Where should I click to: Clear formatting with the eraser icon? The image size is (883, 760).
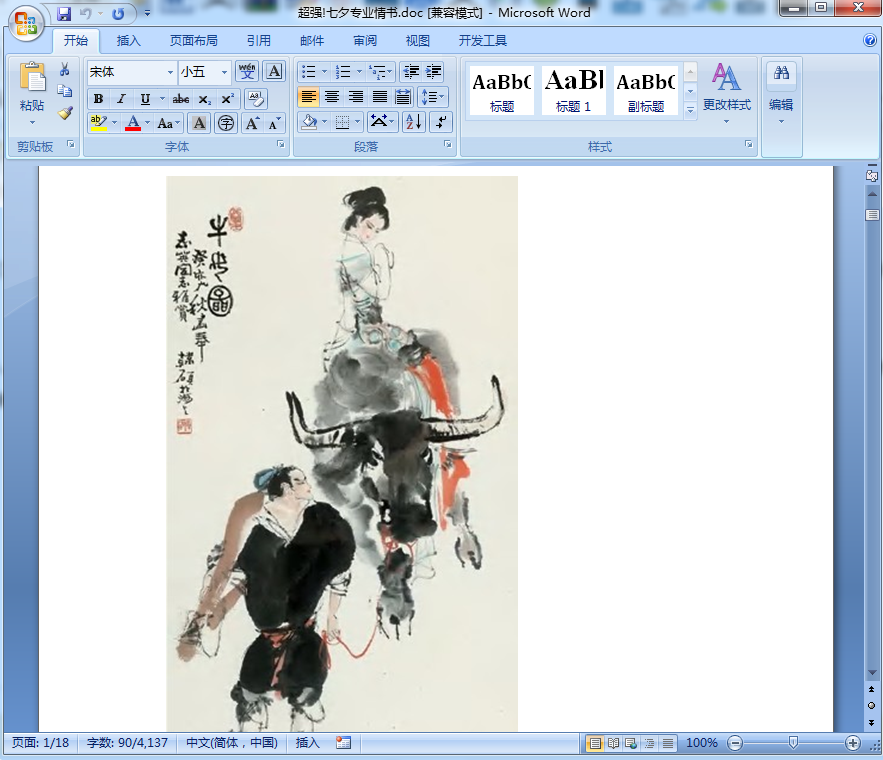[x=256, y=99]
